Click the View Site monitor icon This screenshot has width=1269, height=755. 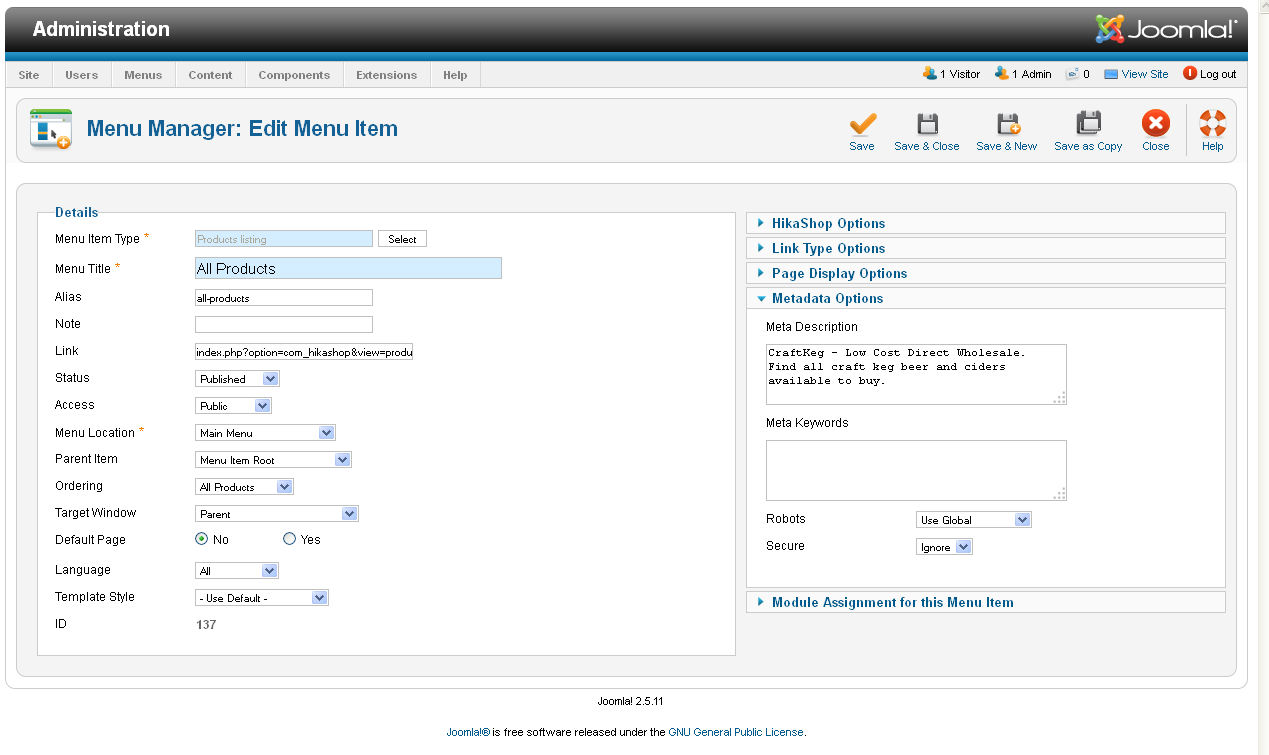pos(1111,74)
